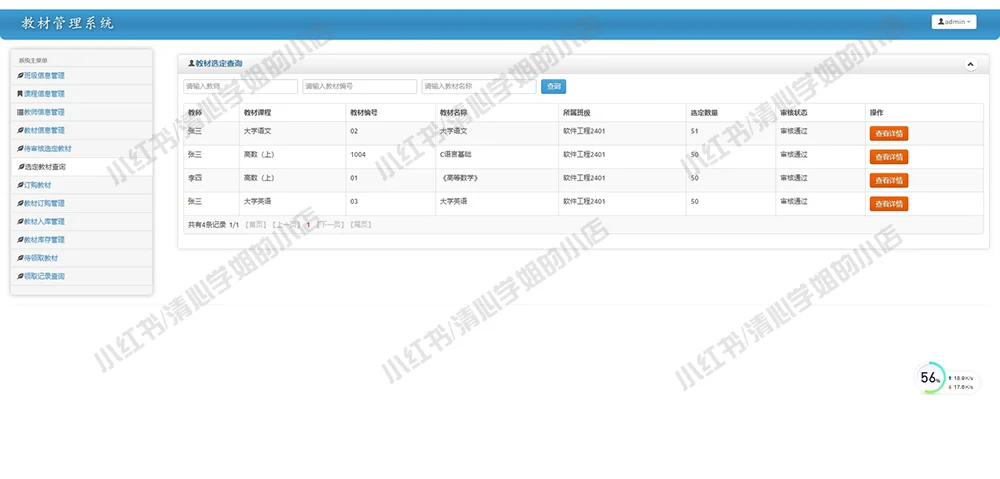Click the 上一页 pagination link
The width and height of the screenshot is (1000, 479).
[x=285, y=225]
